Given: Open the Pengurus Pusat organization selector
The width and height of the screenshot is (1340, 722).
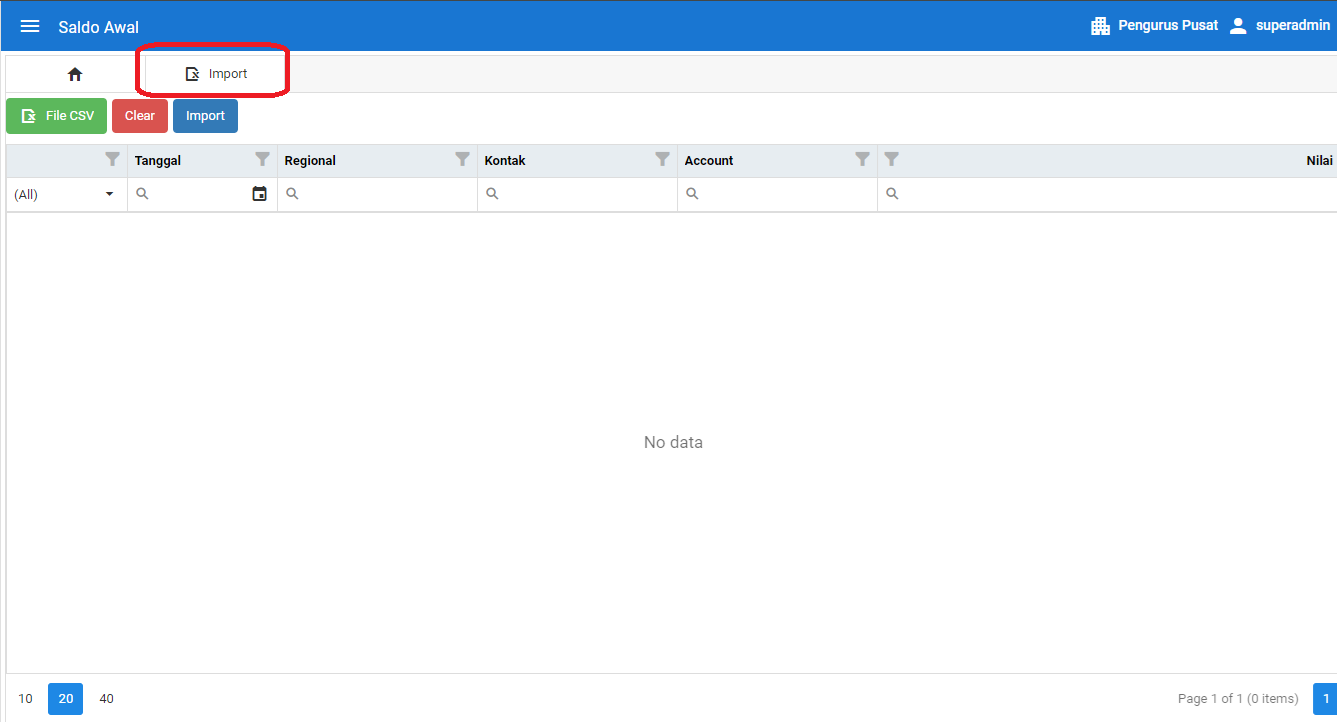Looking at the screenshot, I should 1154,26.
